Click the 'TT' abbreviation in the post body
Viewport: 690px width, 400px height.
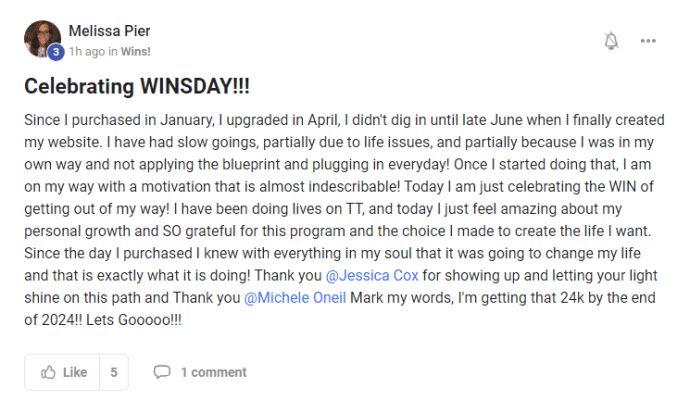coord(355,209)
